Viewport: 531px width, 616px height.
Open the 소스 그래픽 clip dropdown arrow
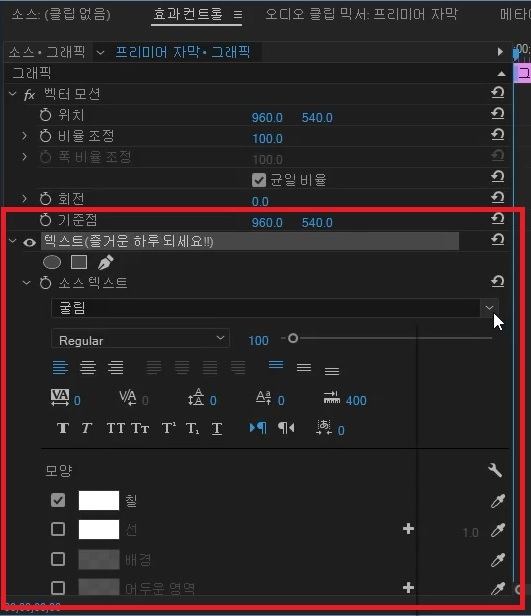100,52
